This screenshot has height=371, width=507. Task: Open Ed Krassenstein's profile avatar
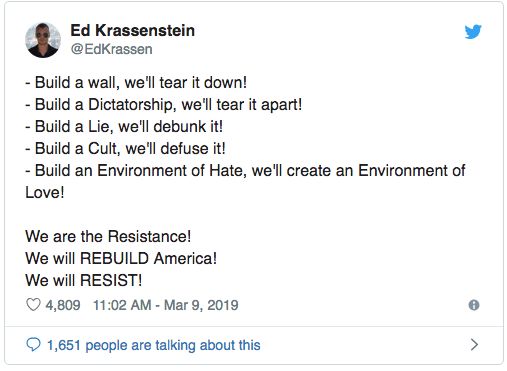(43, 40)
